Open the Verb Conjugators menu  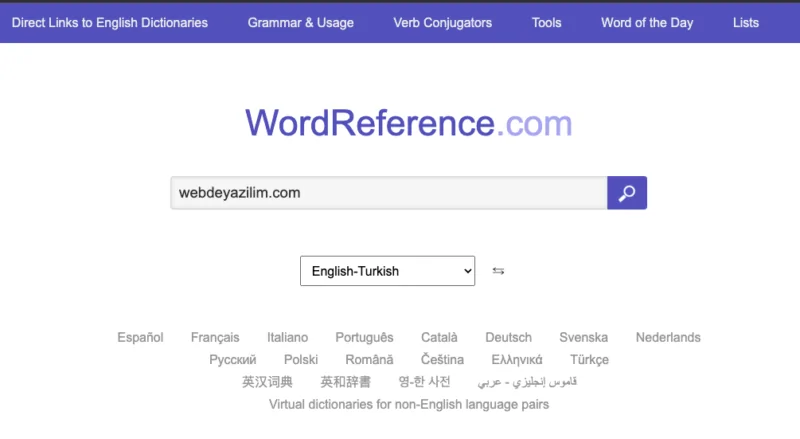point(442,23)
